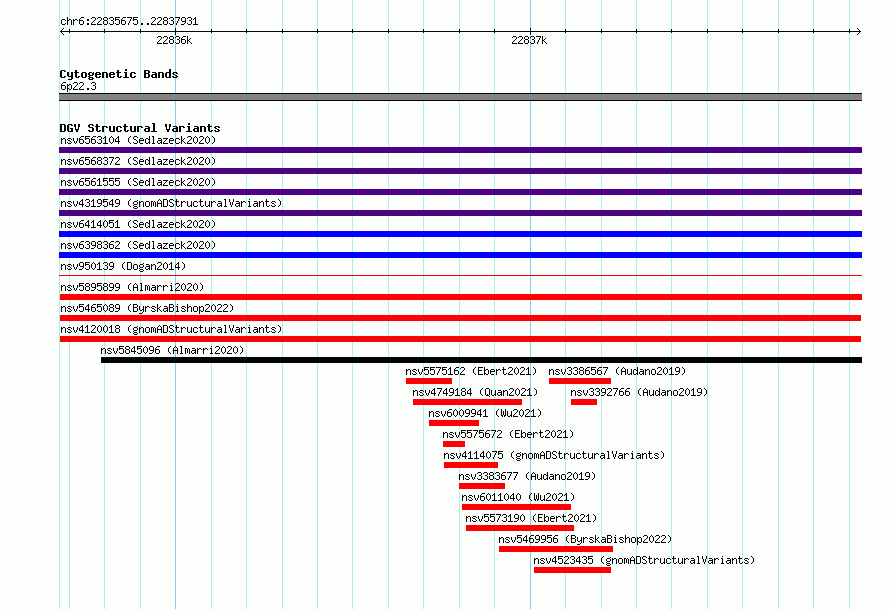This screenshot has height=609, width=890.
Task: Click the red bar under nsv5573190
Action: 520,528
